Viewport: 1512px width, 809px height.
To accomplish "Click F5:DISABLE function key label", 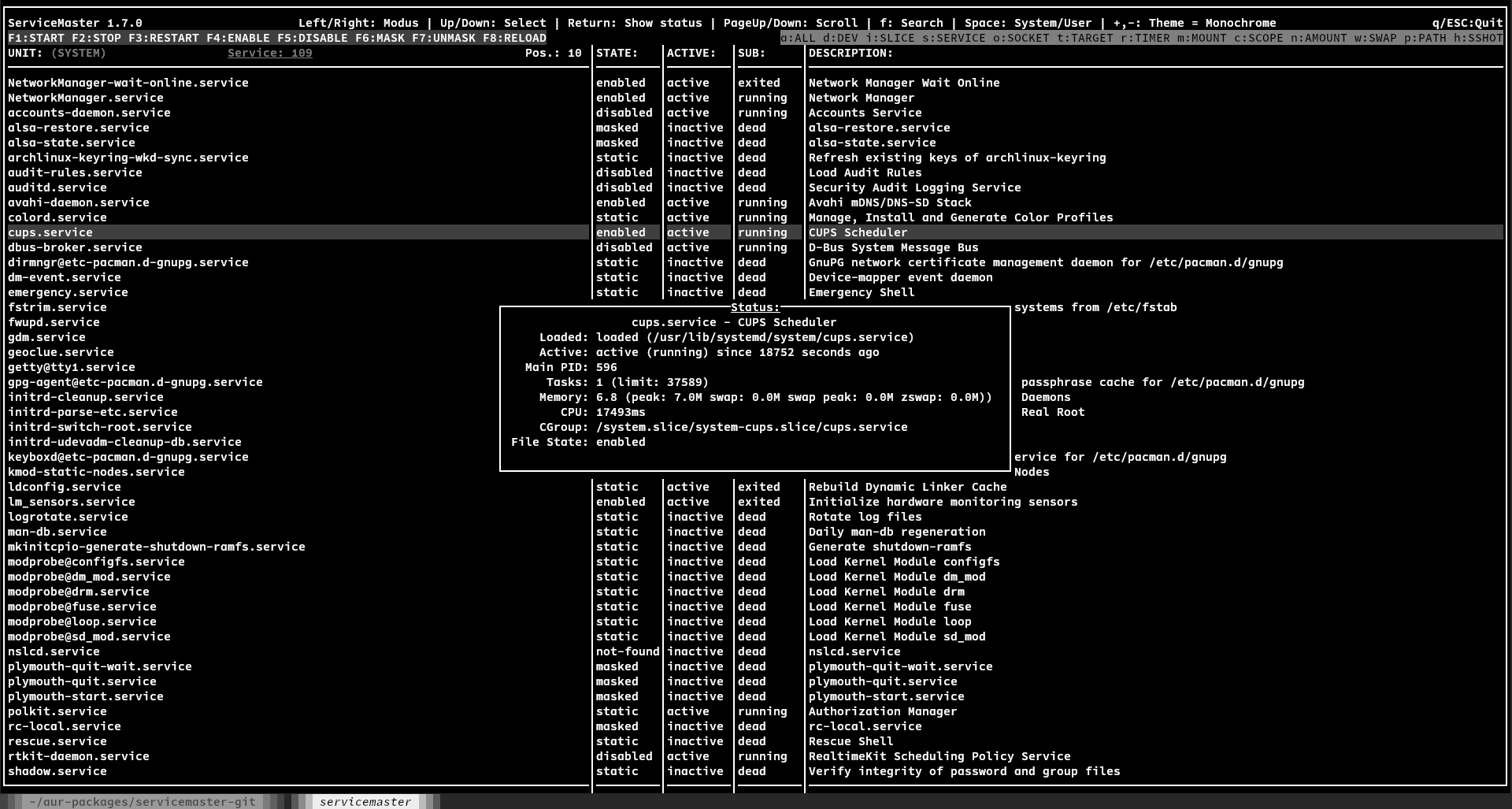I will pyautogui.click(x=313, y=38).
